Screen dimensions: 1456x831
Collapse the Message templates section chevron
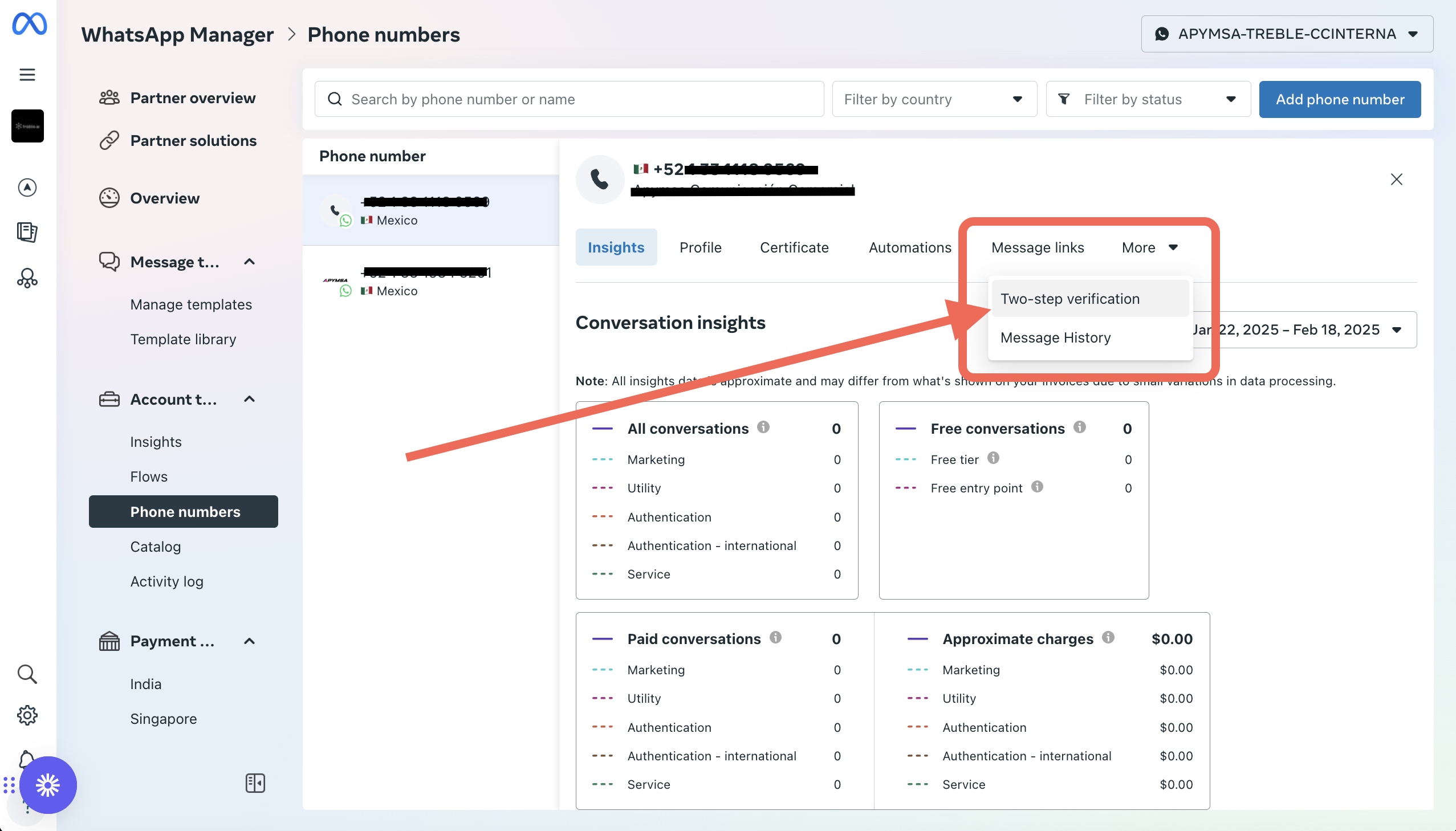[x=250, y=262]
